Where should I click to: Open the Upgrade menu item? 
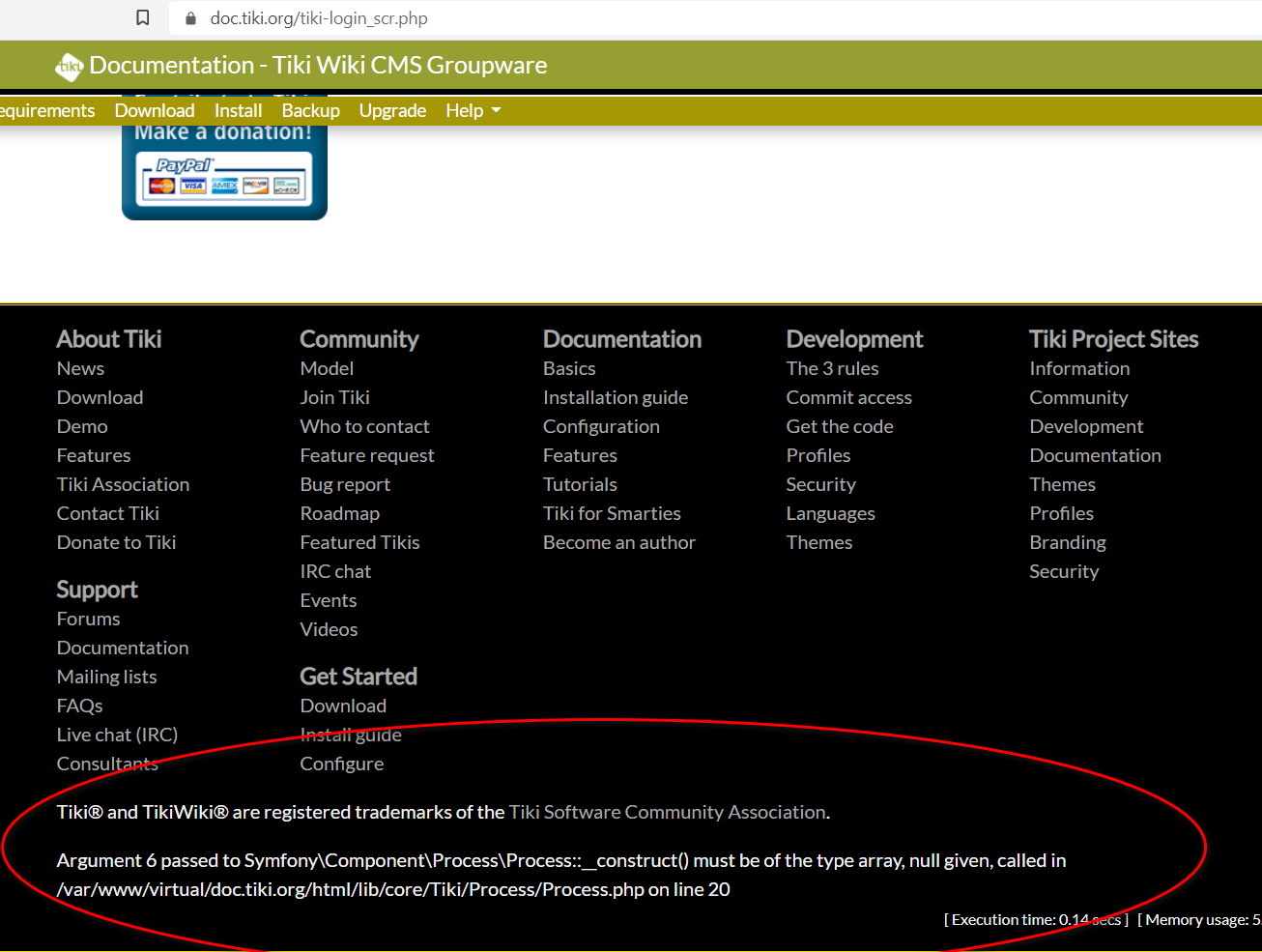pyautogui.click(x=392, y=110)
